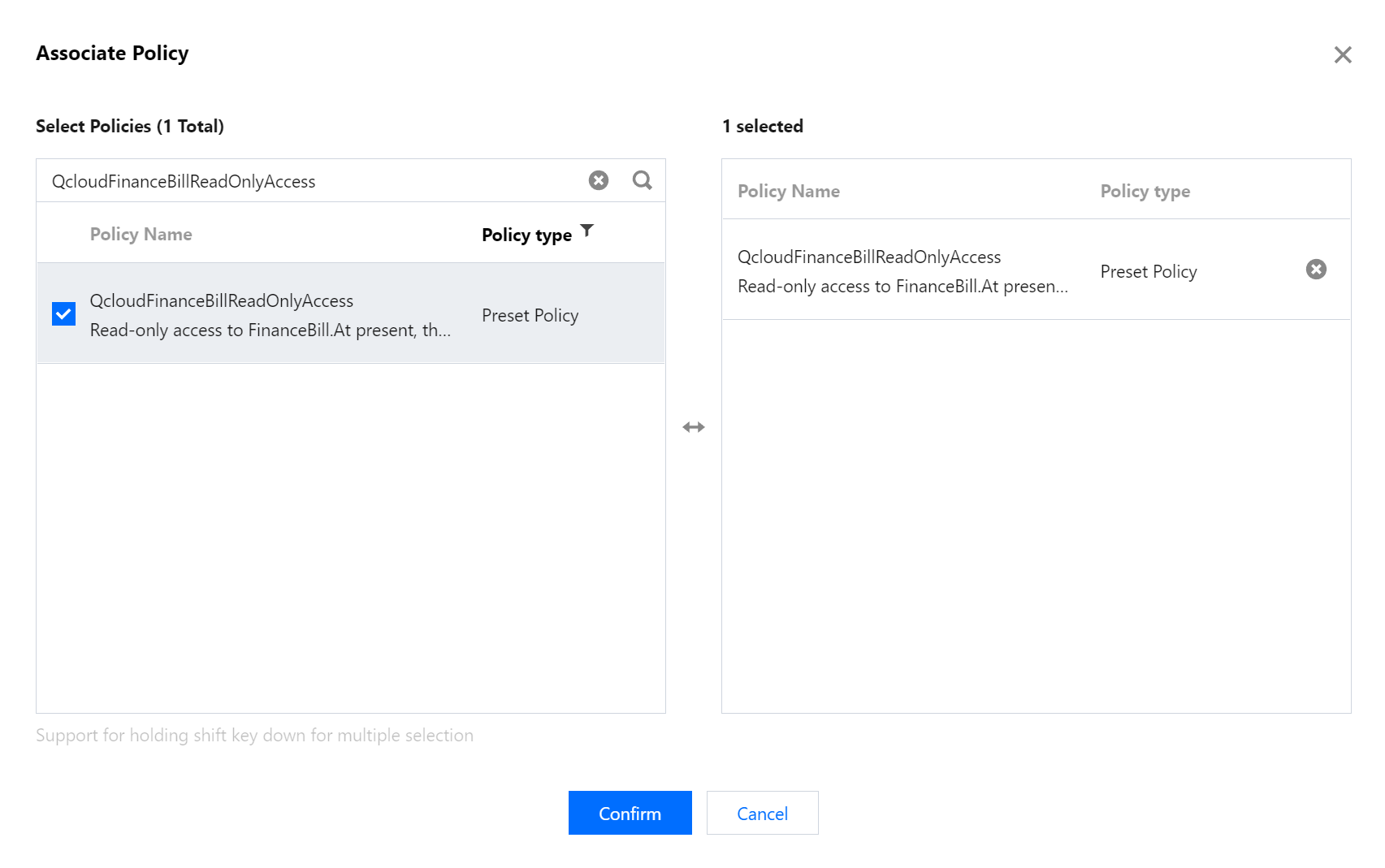Click the policy name in the selected panel

click(869, 257)
